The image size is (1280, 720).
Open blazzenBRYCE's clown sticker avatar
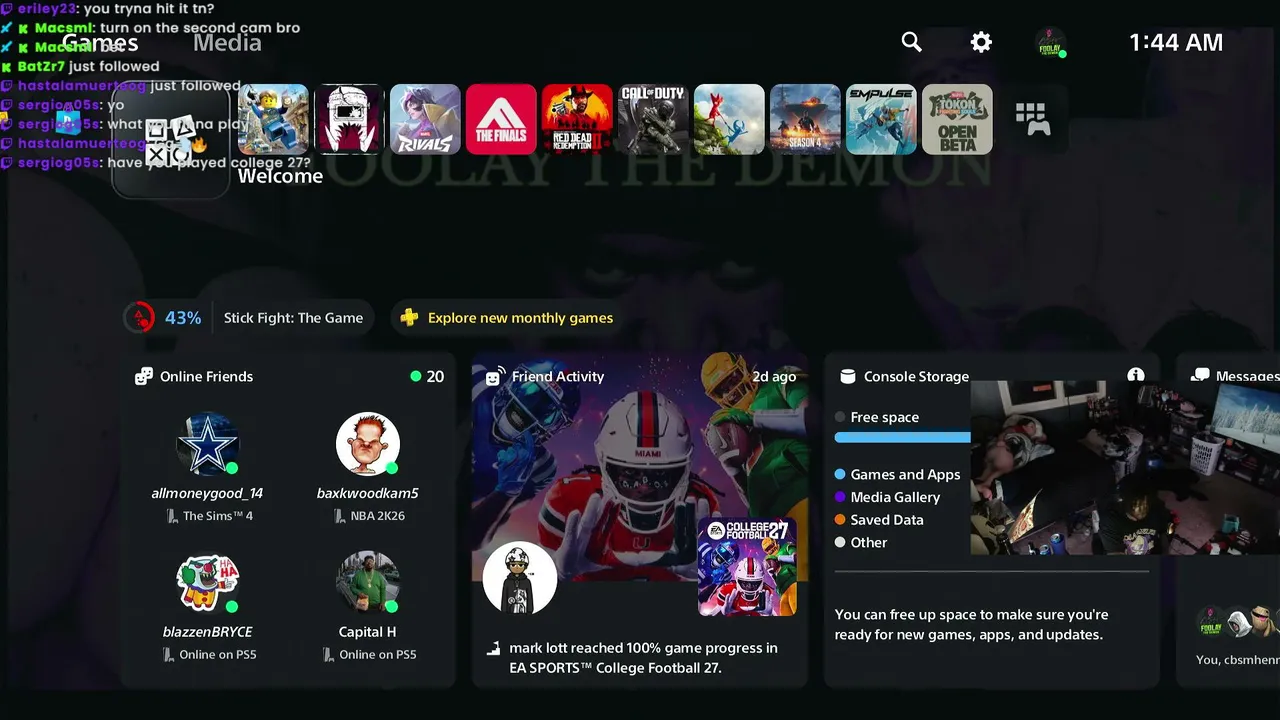pos(208,582)
